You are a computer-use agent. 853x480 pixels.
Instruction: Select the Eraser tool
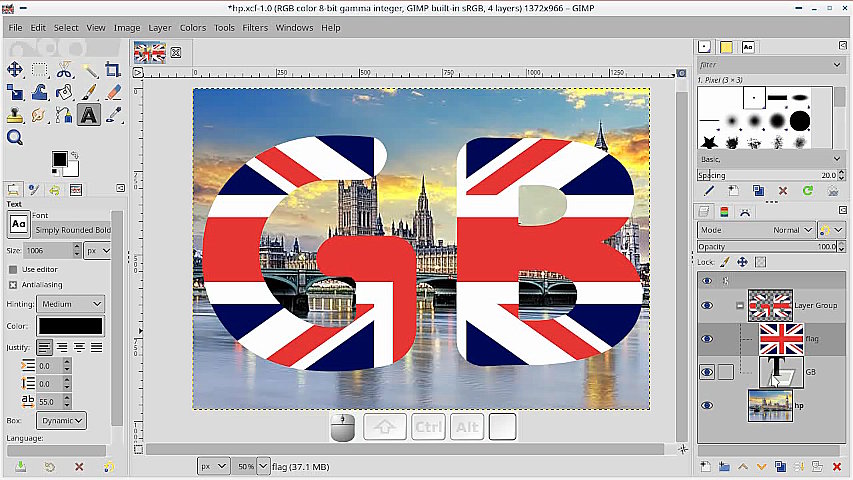[113, 93]
